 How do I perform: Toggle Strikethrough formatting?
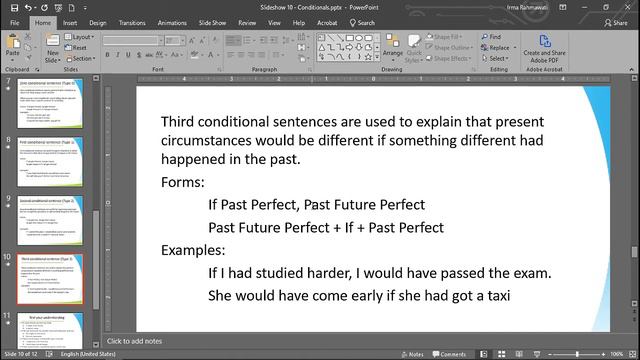coord(149,55)
